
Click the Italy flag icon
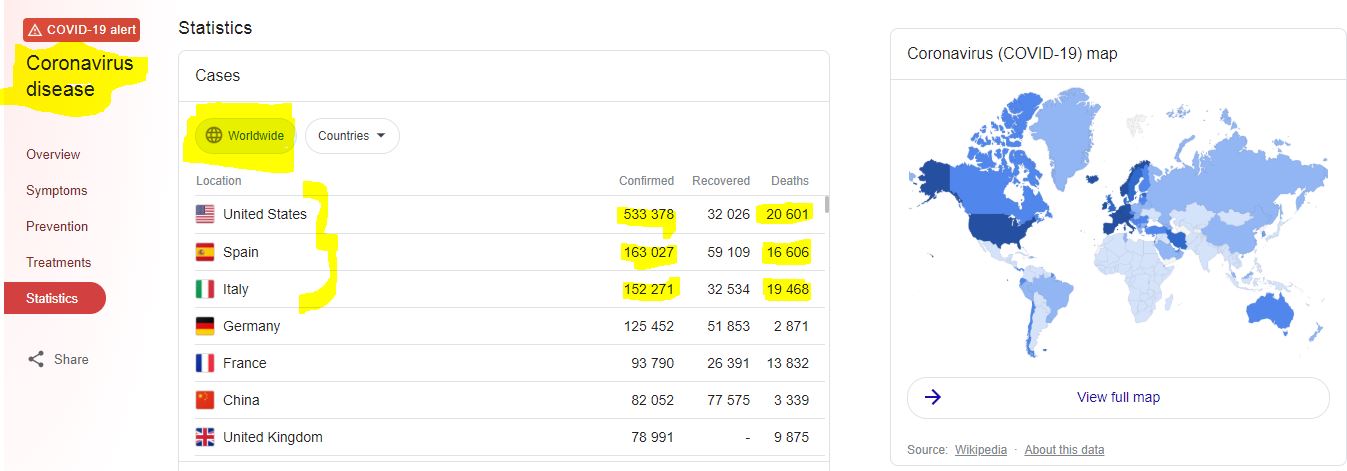205,289
